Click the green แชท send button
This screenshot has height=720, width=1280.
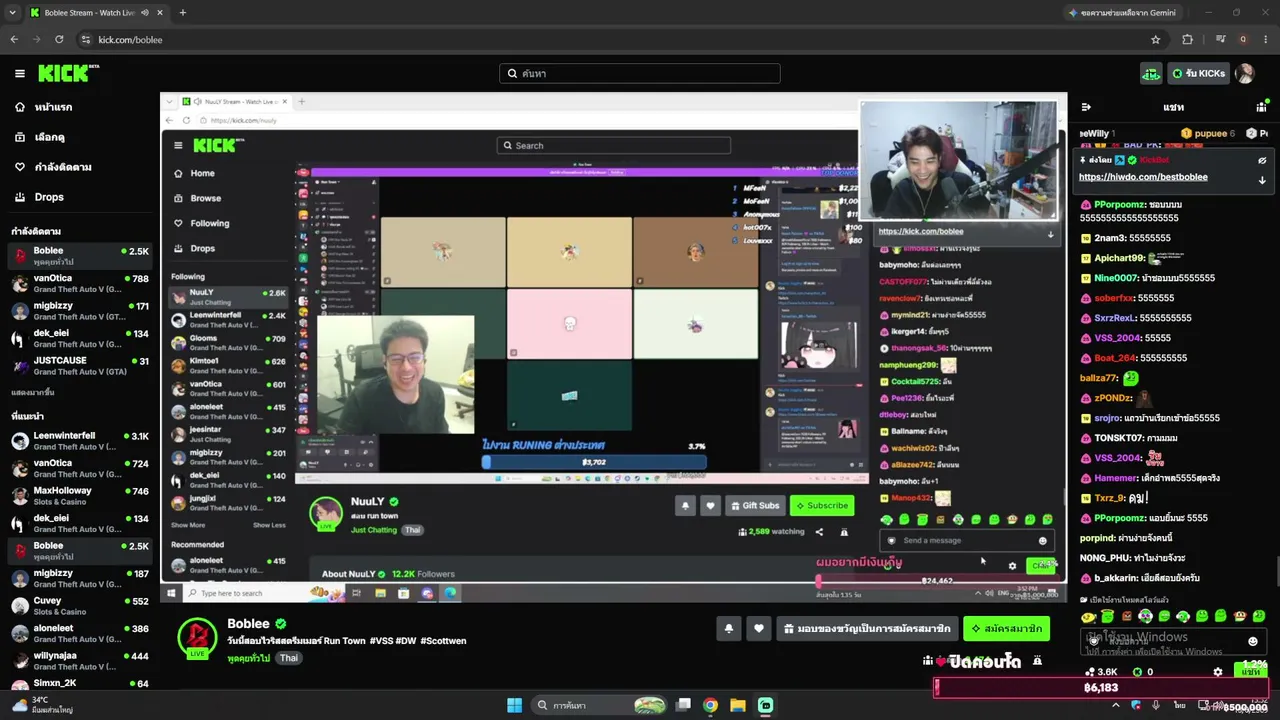coord(1250,671)
